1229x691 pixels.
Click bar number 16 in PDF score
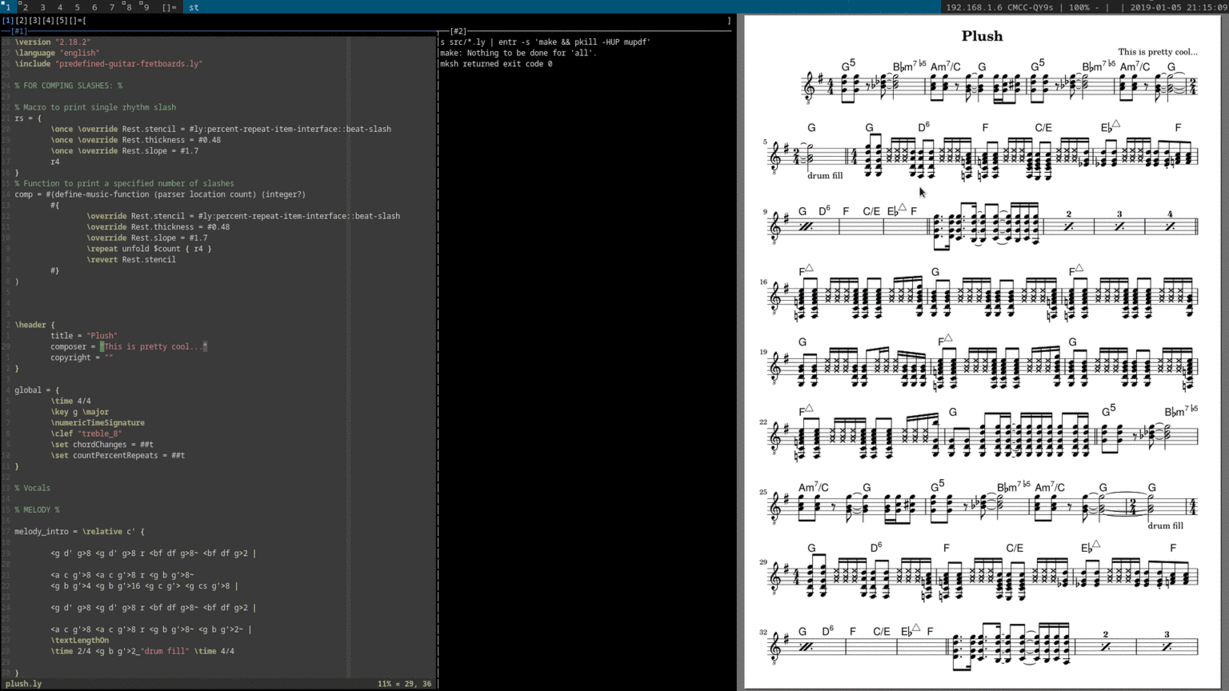point(763,282)
